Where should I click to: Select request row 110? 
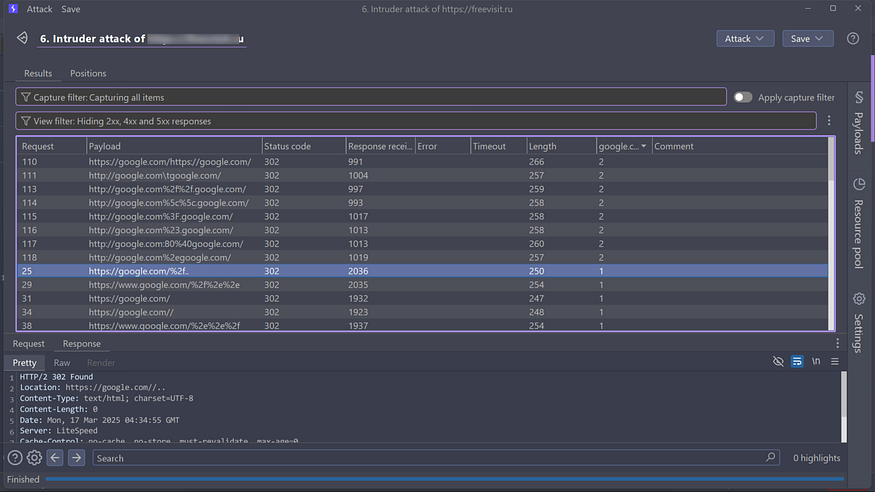pos(422,162)
